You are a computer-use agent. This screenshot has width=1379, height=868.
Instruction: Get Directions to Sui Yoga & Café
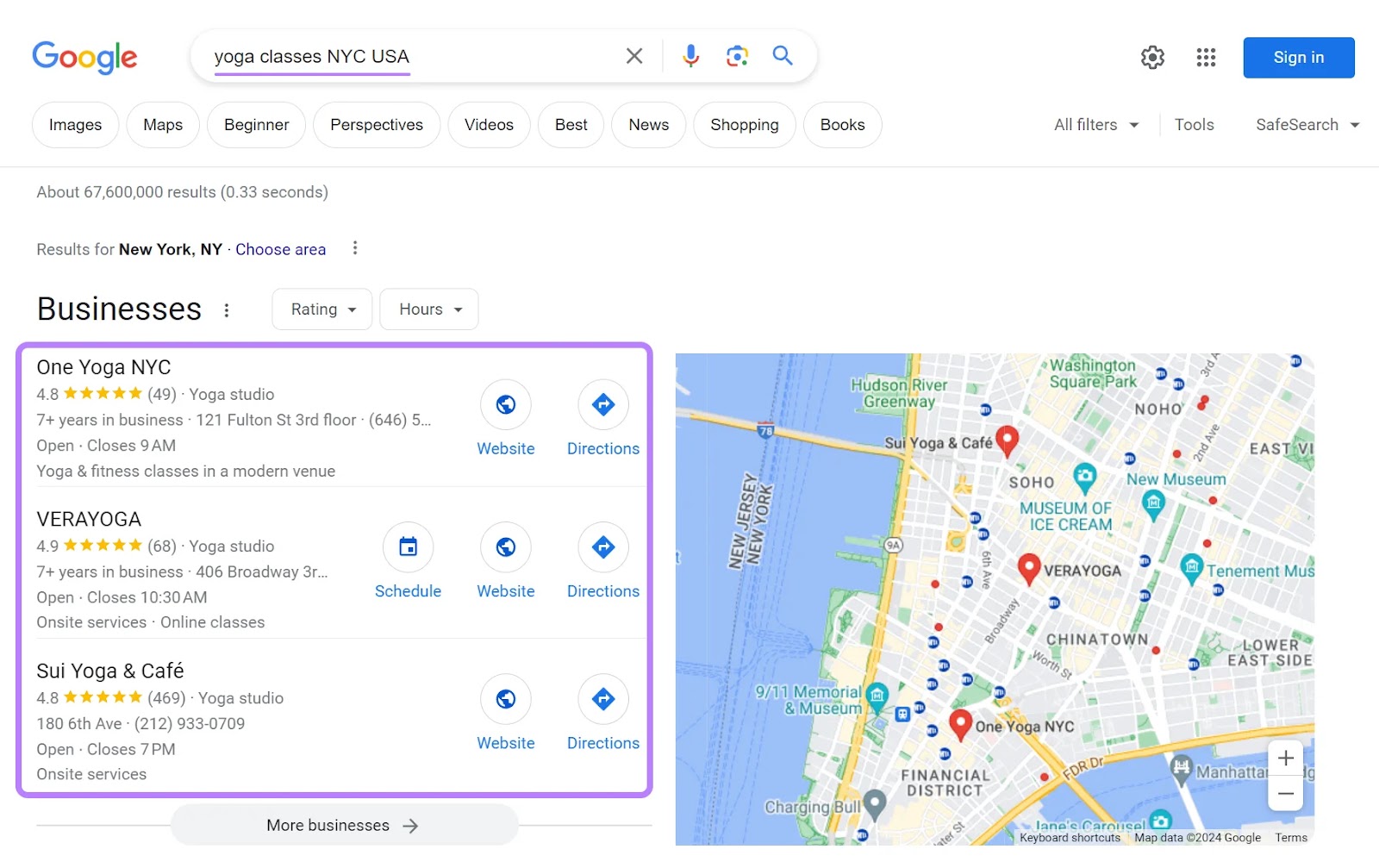pos(602,699)
